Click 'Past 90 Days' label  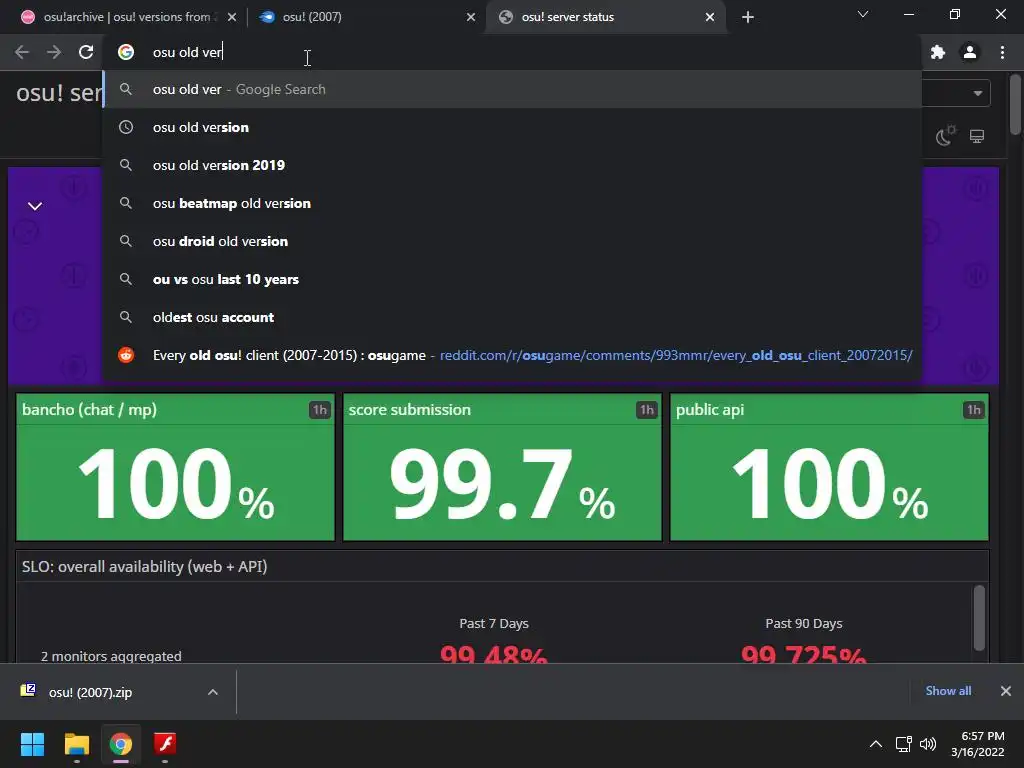(x=804, y=624)
